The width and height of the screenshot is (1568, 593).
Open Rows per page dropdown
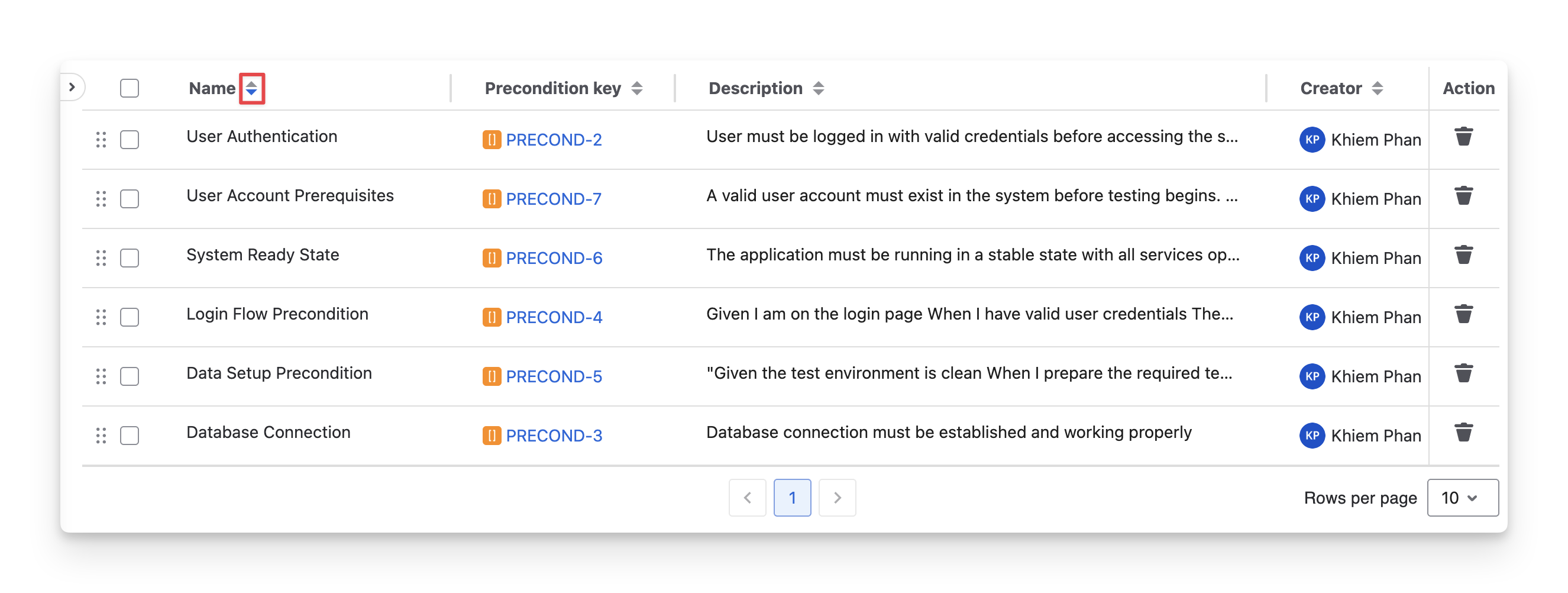point(1462,498)
